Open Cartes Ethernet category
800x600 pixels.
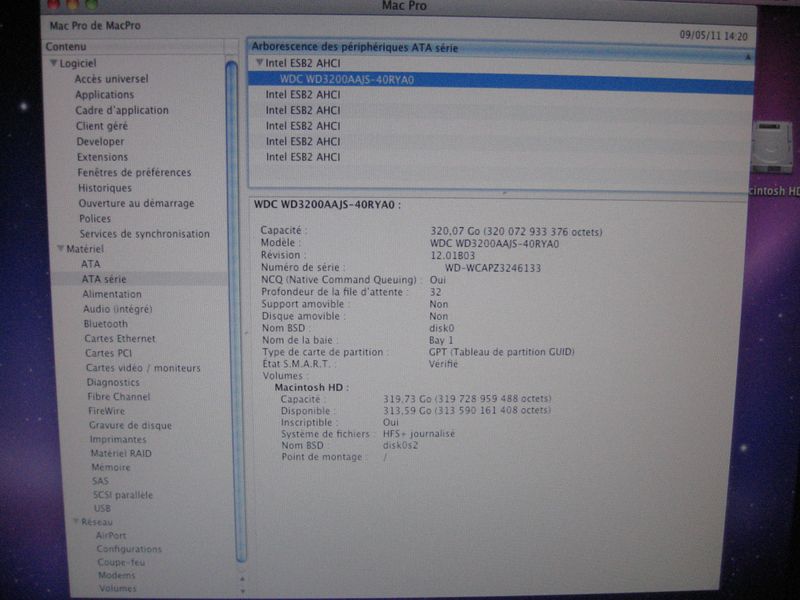tap(120, 338)
